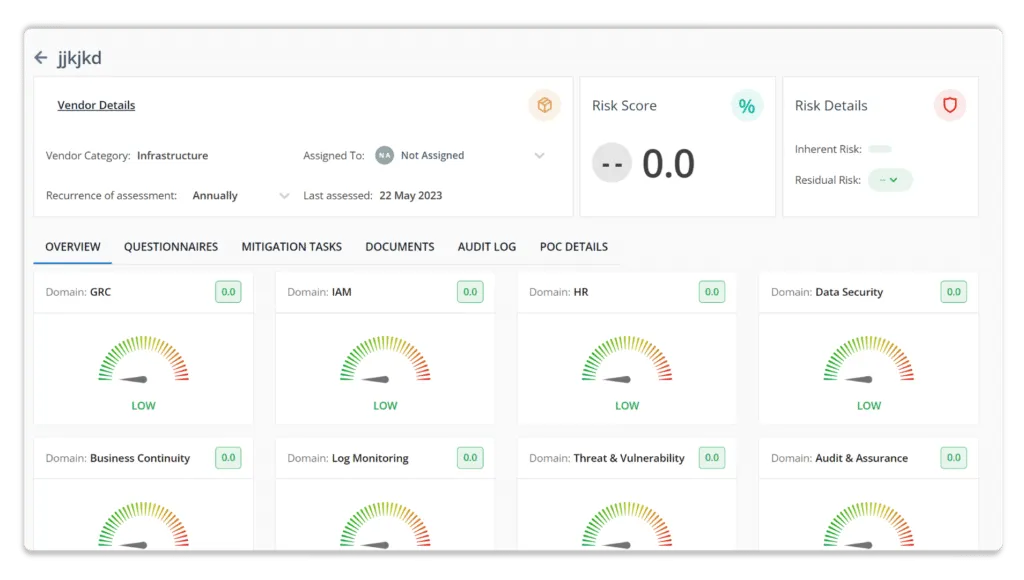Click the red shield Risk Details icon
This screenshot has width=1024, height=580.
[950, 105]
